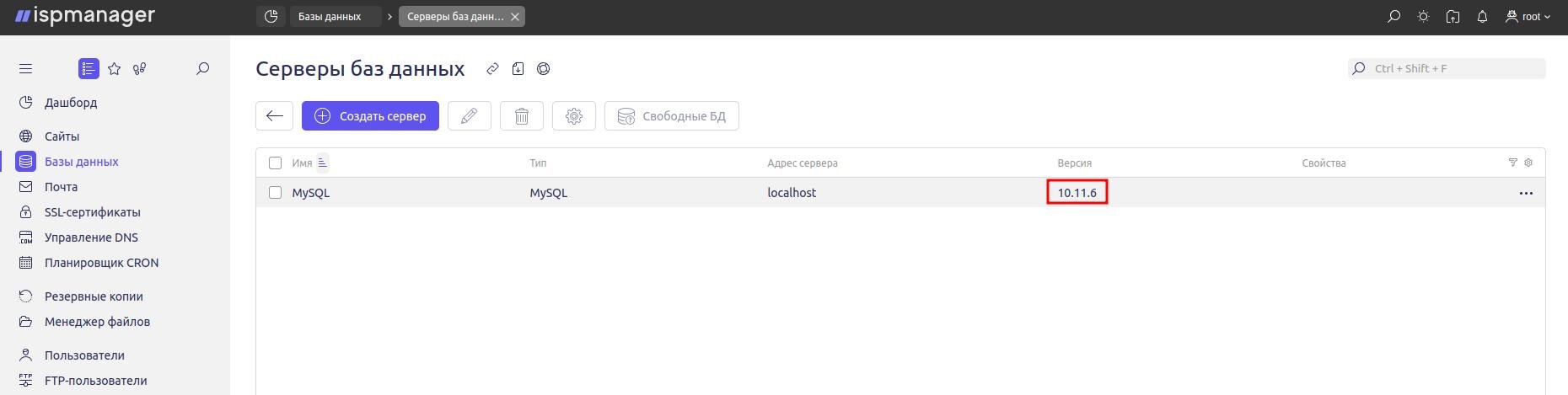Viewport: 1568px width, 395px height.
Task: Switch to Базы данных breadcrumb tab
Action: pyautogui.click(x=336, y=17)
